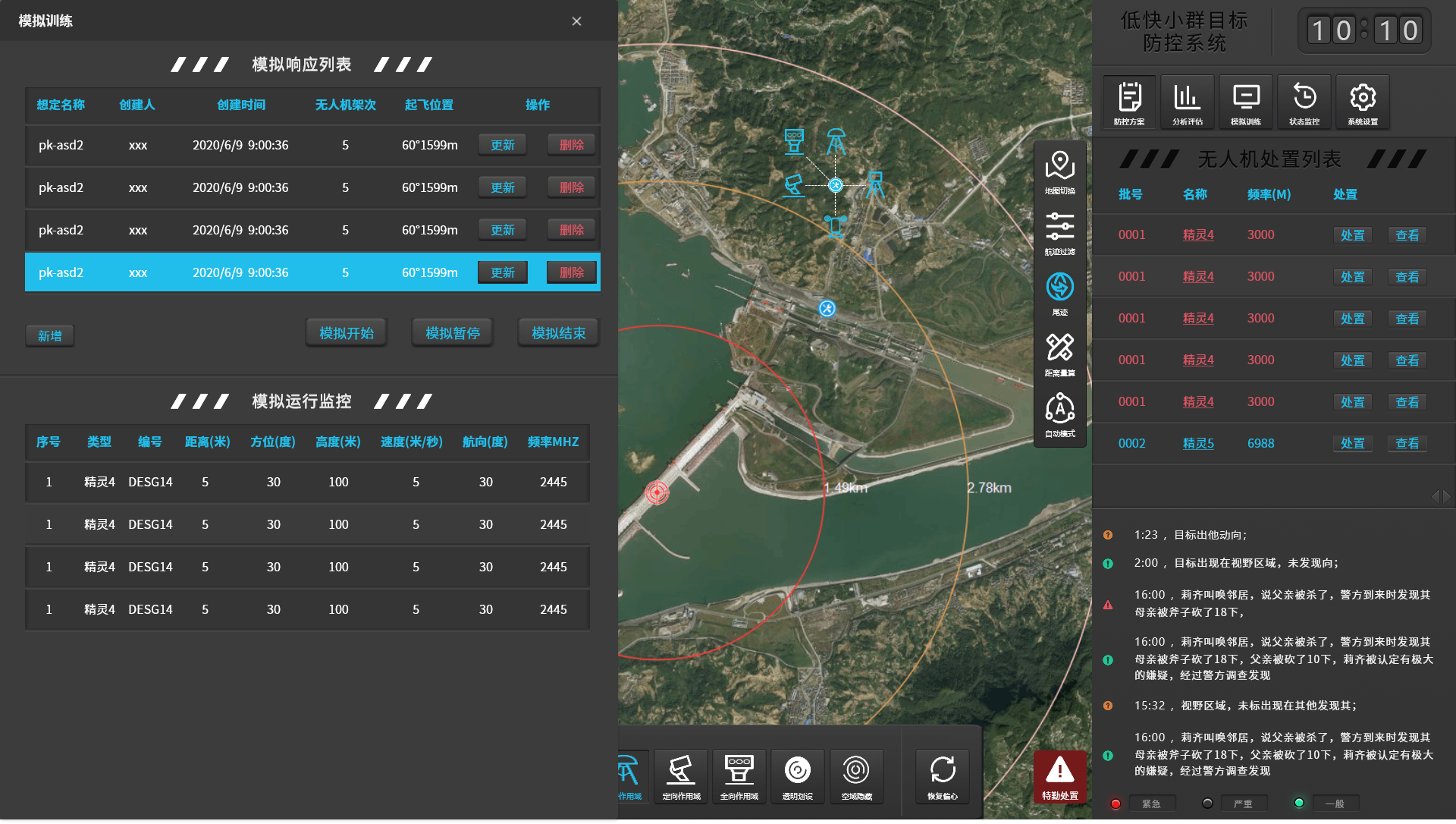Click the right arrow under drone list
This screenshot has width=1456, height=824.
[x=1448, y=497]
